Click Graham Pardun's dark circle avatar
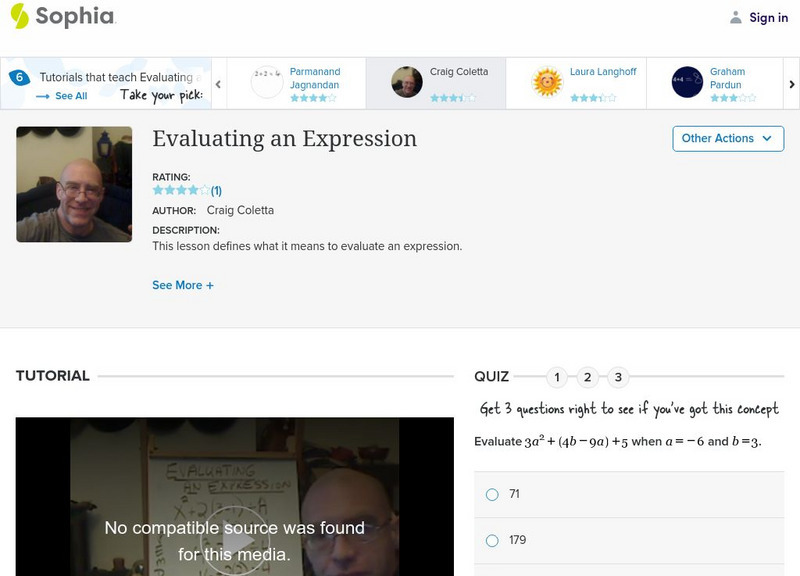Screen dimensions: 800x576 pos(687,82)
